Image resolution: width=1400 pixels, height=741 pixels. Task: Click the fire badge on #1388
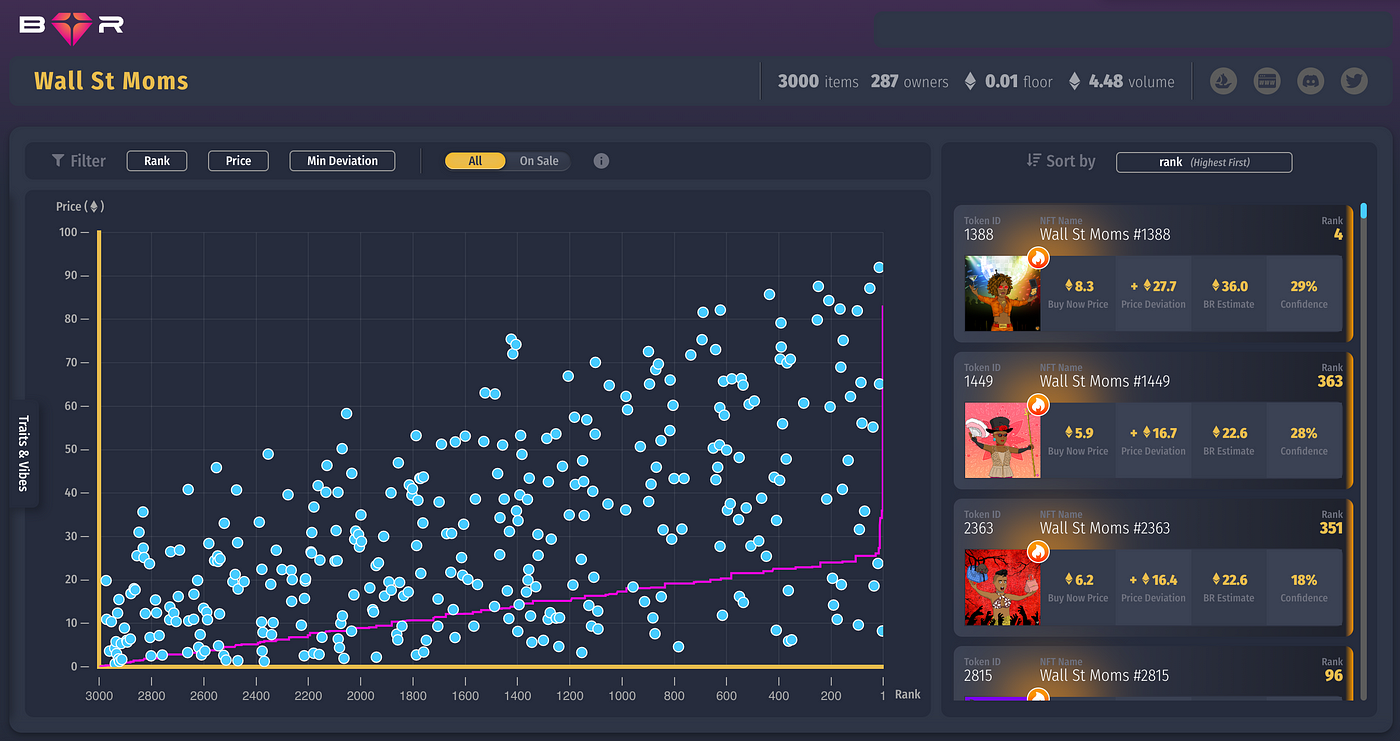point(1038,258)
